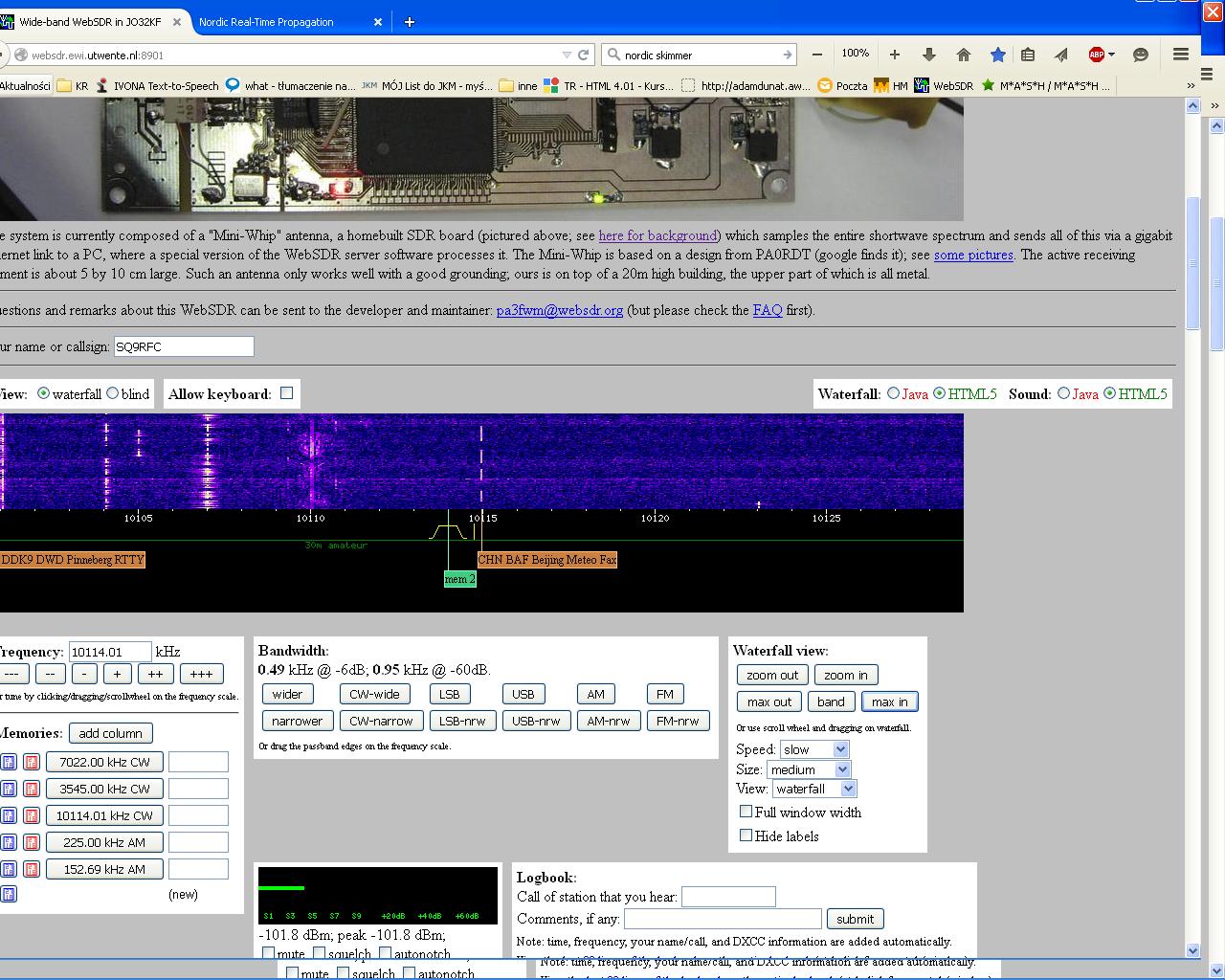
Task: Open the downloads arrow icon
Action: pyautogui.click(x=928, y=55)
